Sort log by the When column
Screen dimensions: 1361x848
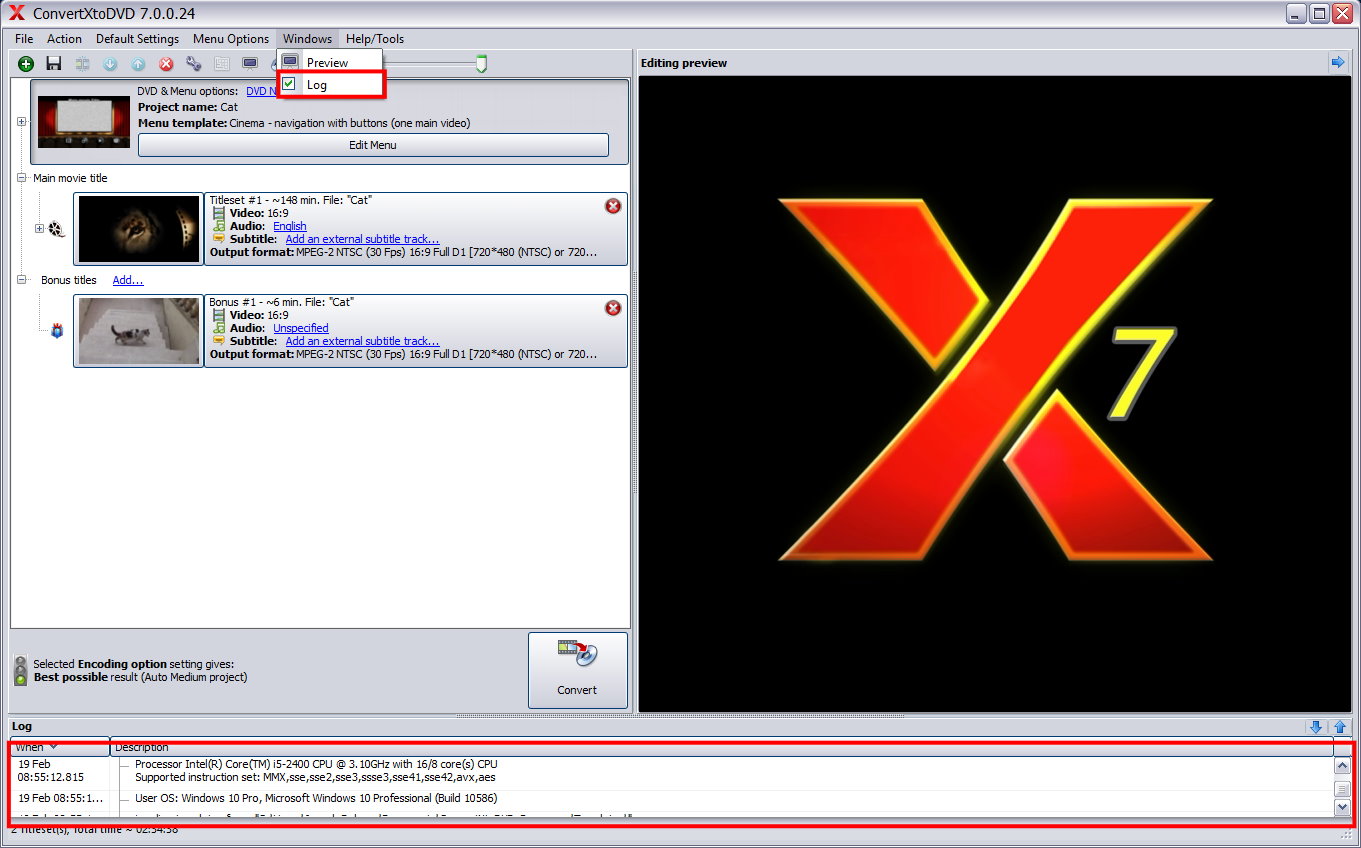[59, 747]
